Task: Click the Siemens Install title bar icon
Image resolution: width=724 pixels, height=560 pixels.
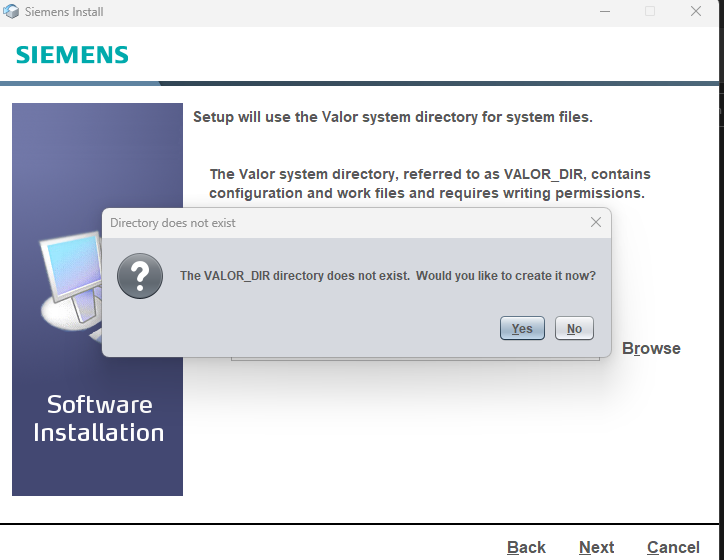Action: (x=12, y=12)
